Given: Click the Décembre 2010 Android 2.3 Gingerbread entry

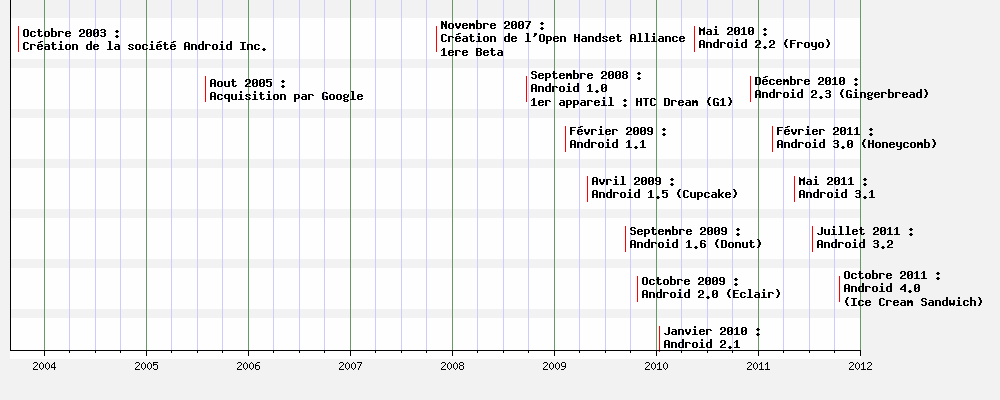Looking at the screenshot, I should [x=841, y=88].
